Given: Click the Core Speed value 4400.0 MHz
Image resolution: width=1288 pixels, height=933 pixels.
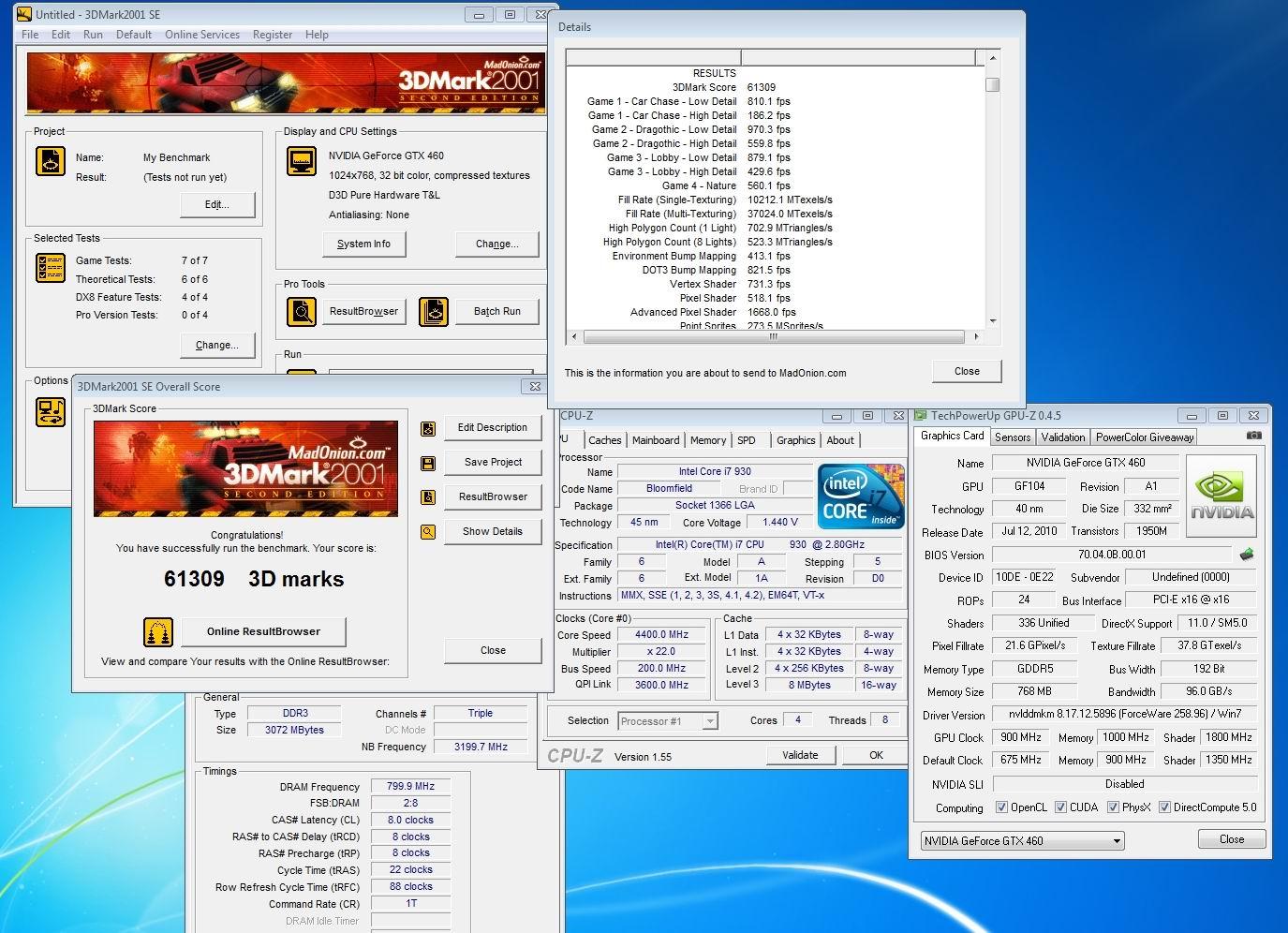Looking at the screenshot, I should 661,635.
